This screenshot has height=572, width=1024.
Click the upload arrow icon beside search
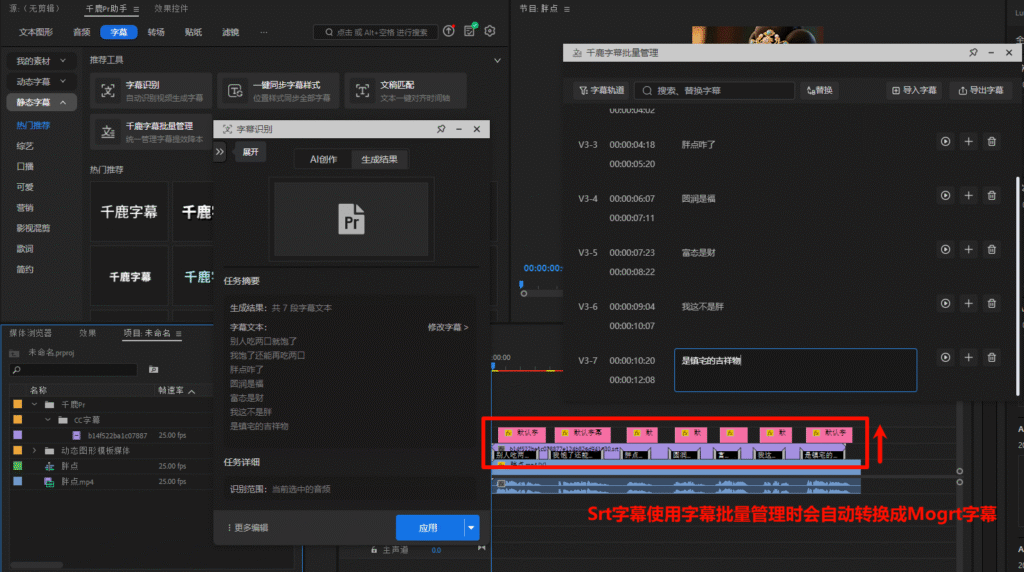pos(449,31)
